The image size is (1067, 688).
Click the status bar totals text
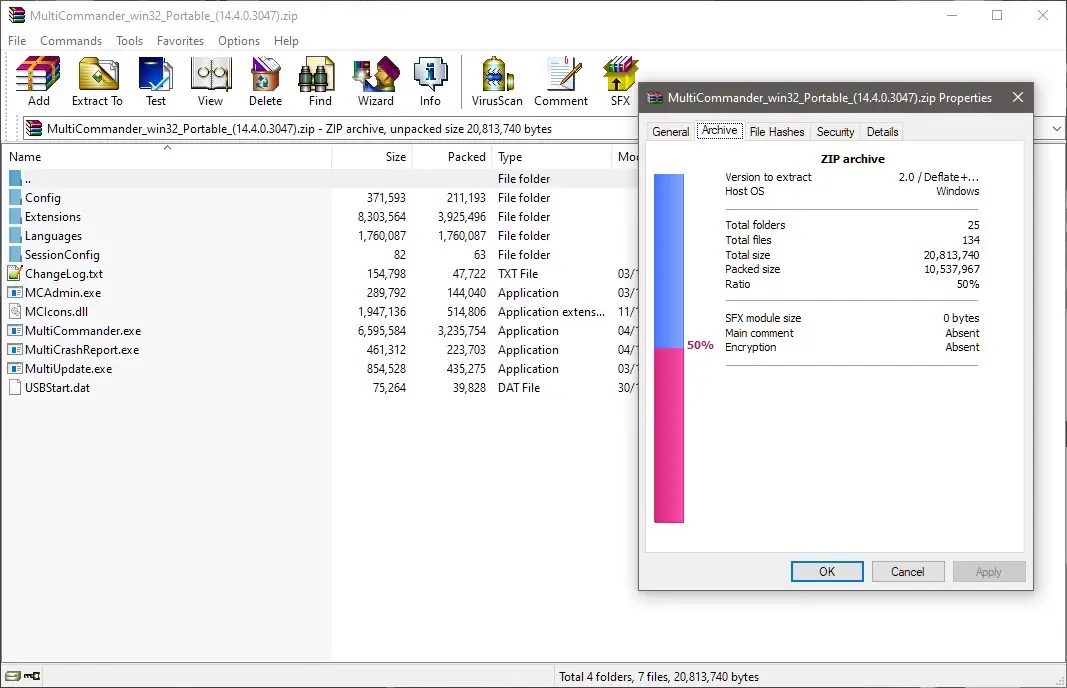(x=659, y=676)
